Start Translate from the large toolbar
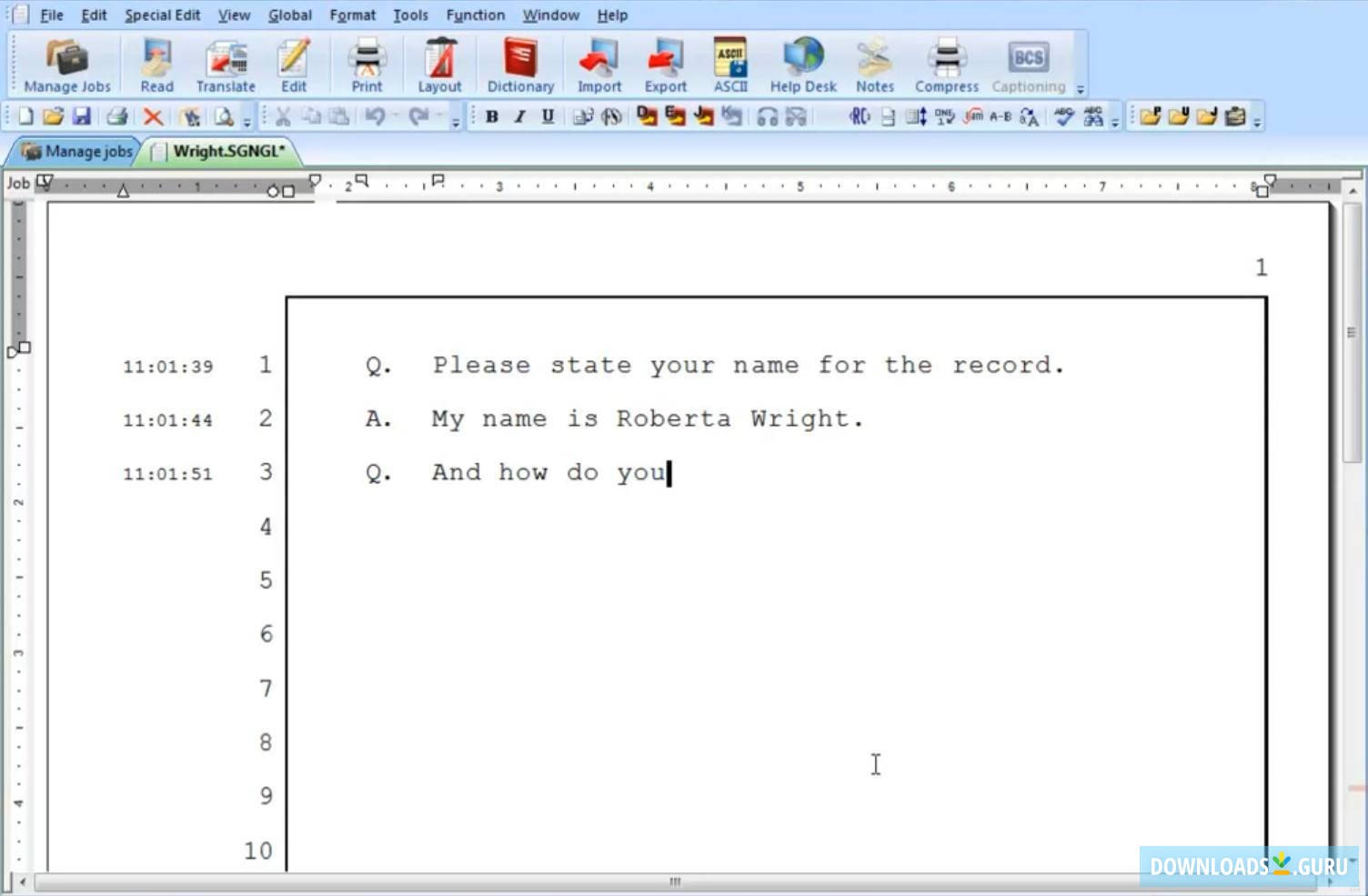The image size is (1368, 896). pyautogui.click(x=226, y=65)
